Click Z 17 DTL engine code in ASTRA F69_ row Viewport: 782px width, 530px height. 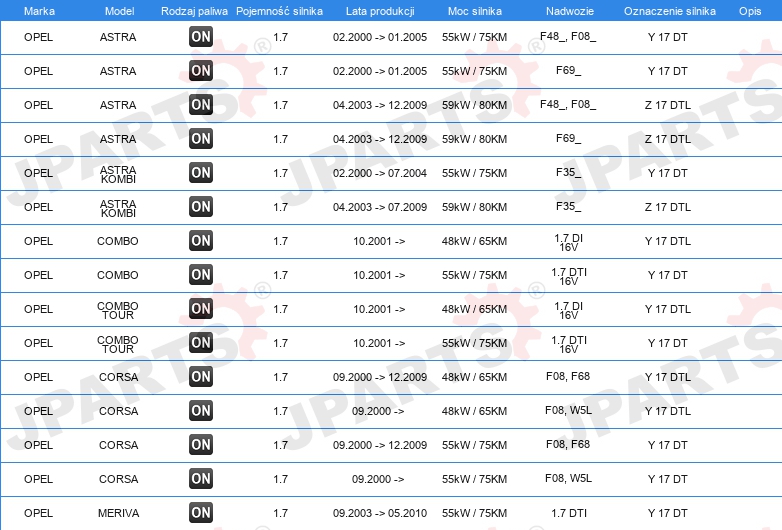(x=668, y=139)
